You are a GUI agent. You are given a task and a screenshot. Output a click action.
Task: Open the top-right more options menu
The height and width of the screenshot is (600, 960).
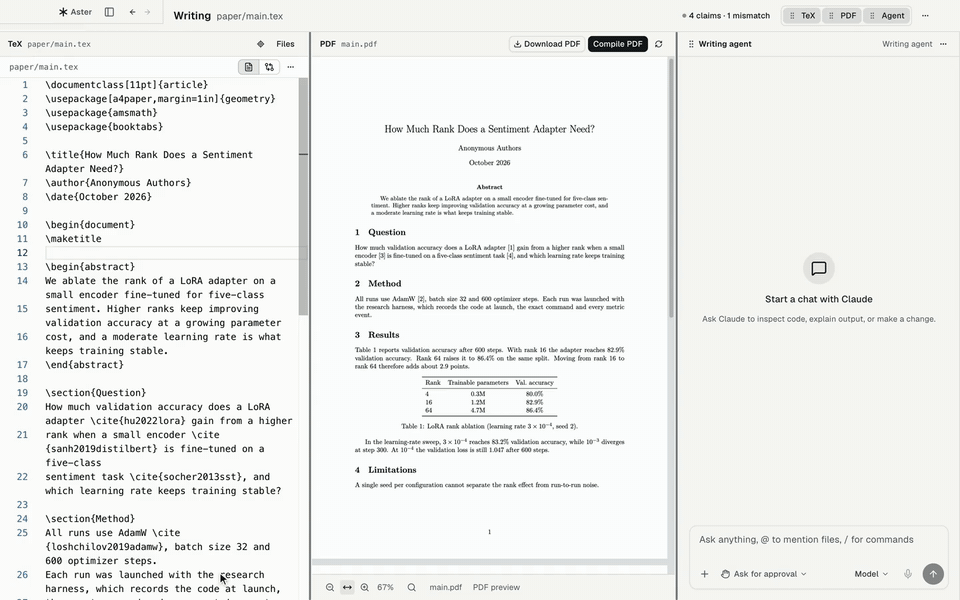(925, 15)
